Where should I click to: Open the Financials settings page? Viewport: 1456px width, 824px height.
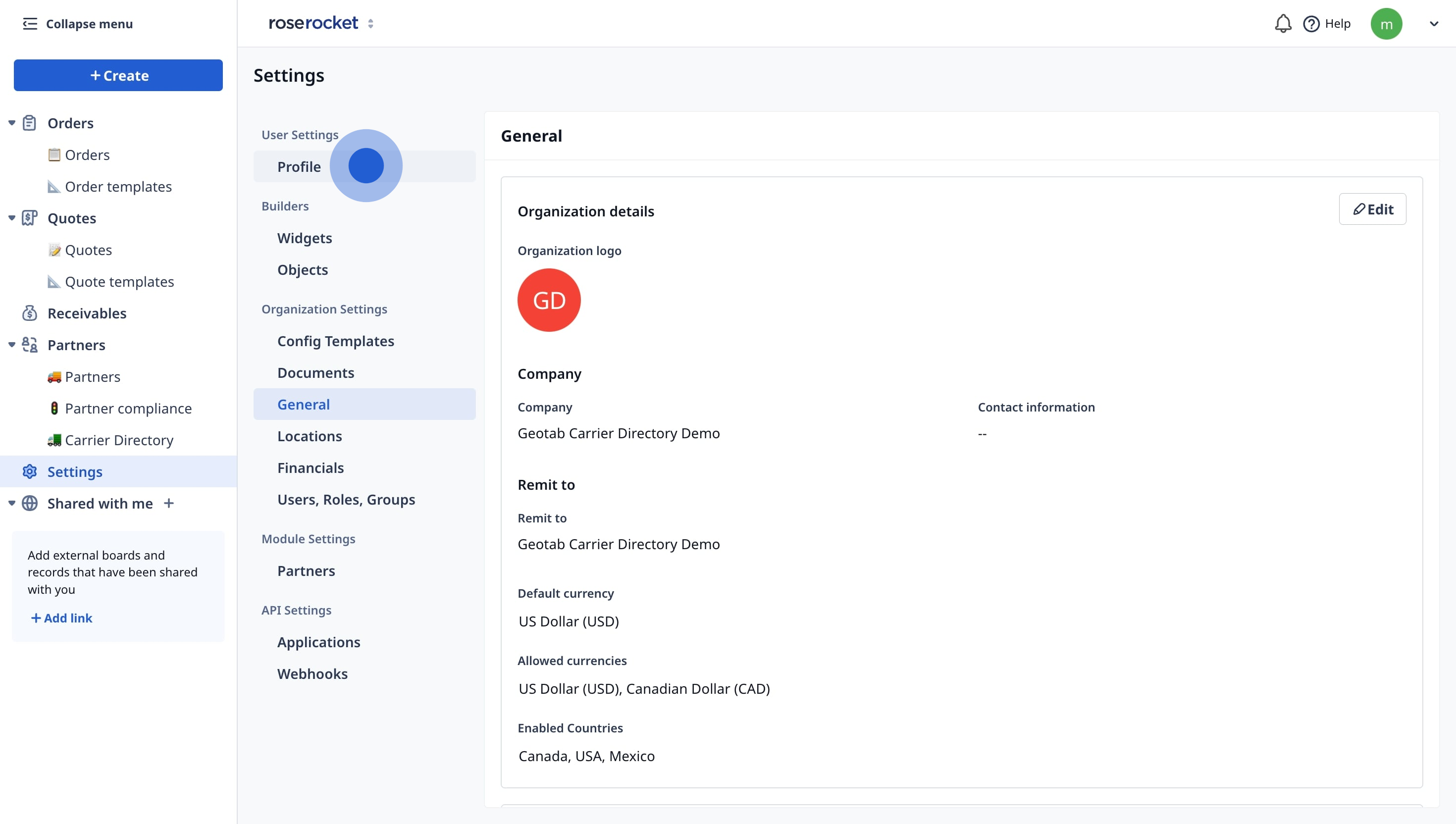pyautogui.click(x=310, y=467)
